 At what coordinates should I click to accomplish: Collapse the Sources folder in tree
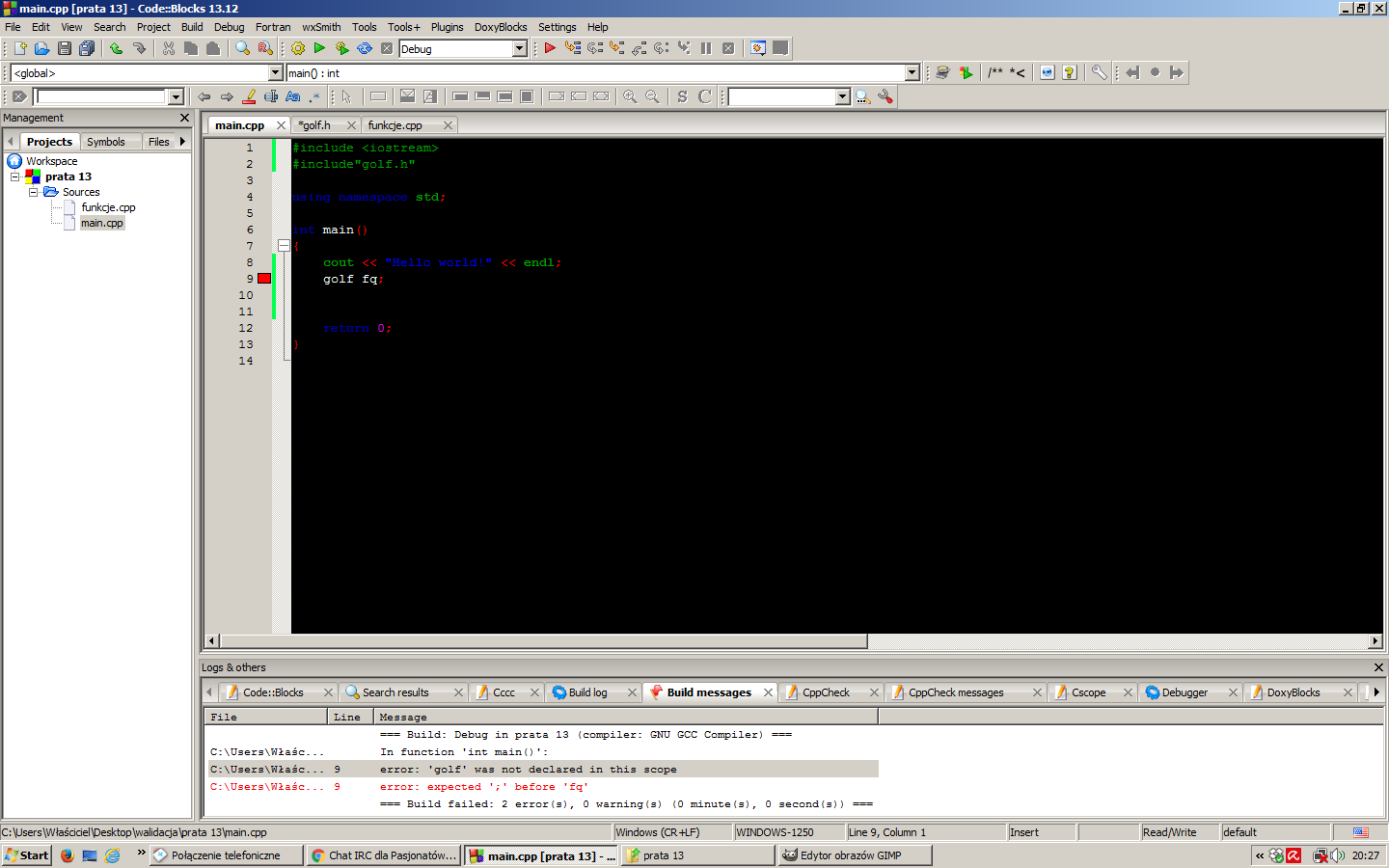(x=34, y=192)
